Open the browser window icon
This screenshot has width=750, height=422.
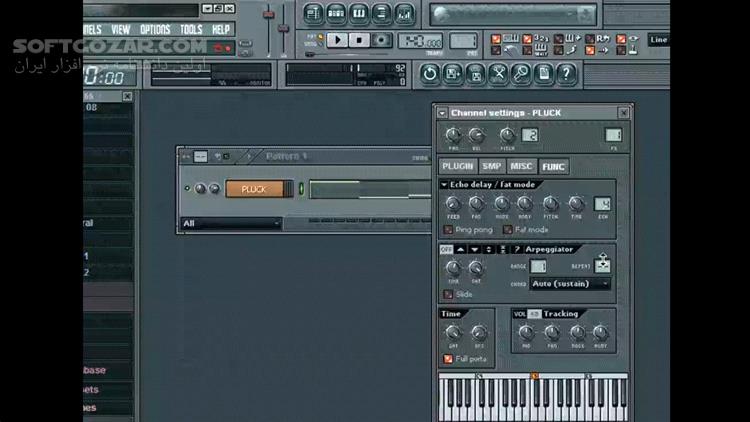(381, 13)
